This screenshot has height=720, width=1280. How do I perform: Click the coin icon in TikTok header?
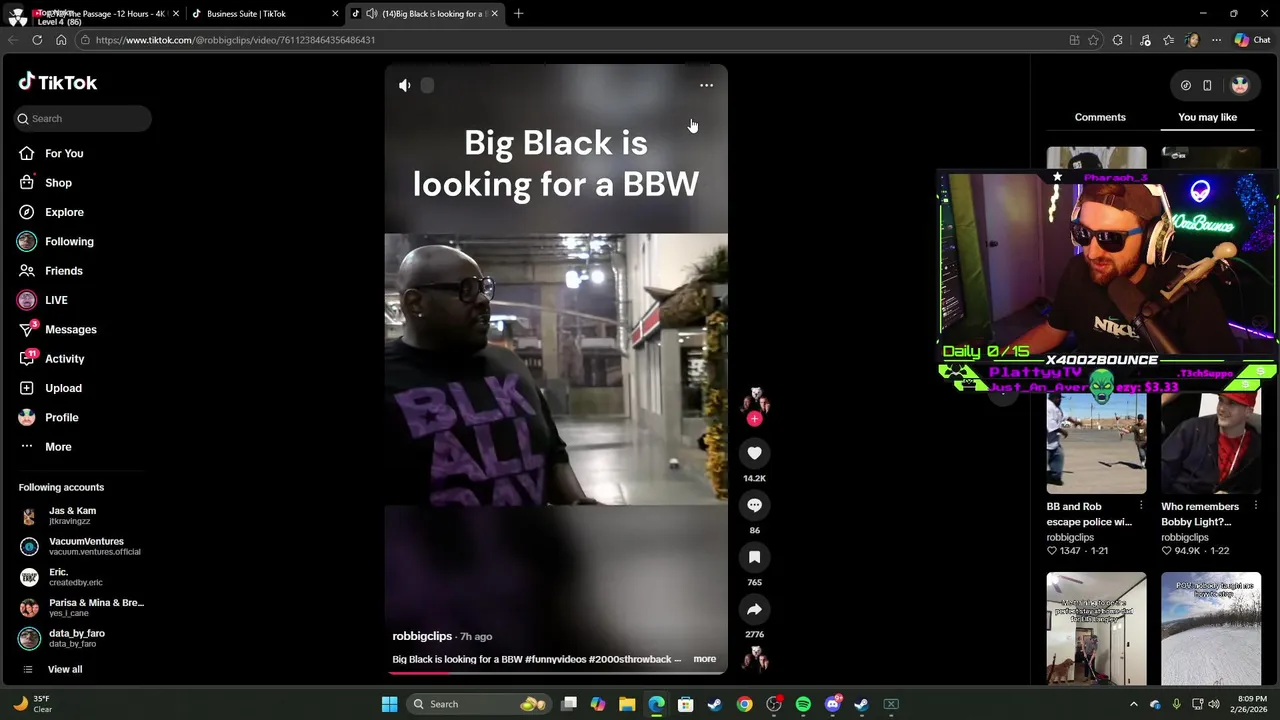(1185, 85)
